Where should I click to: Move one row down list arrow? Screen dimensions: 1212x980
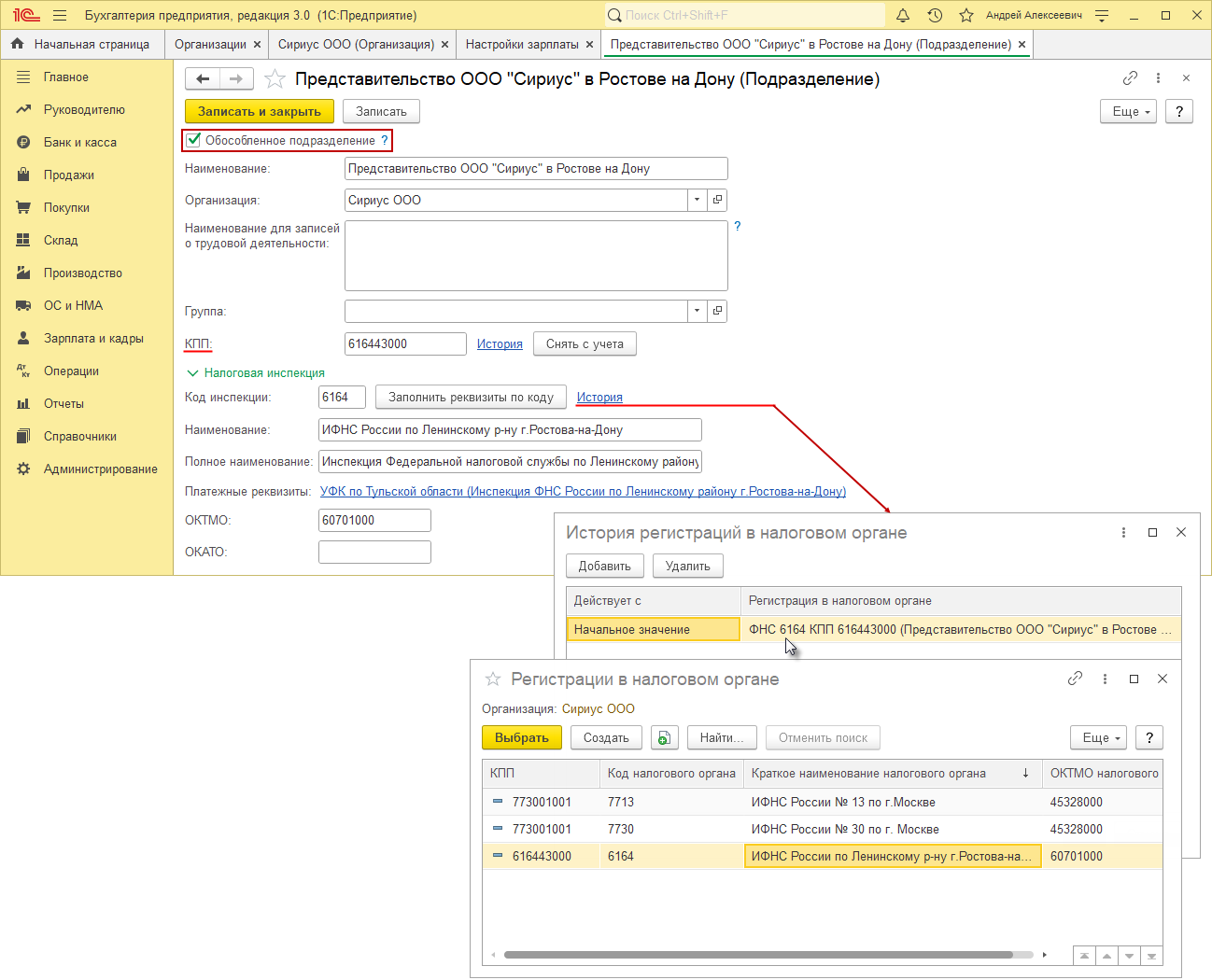(1129, 956)
